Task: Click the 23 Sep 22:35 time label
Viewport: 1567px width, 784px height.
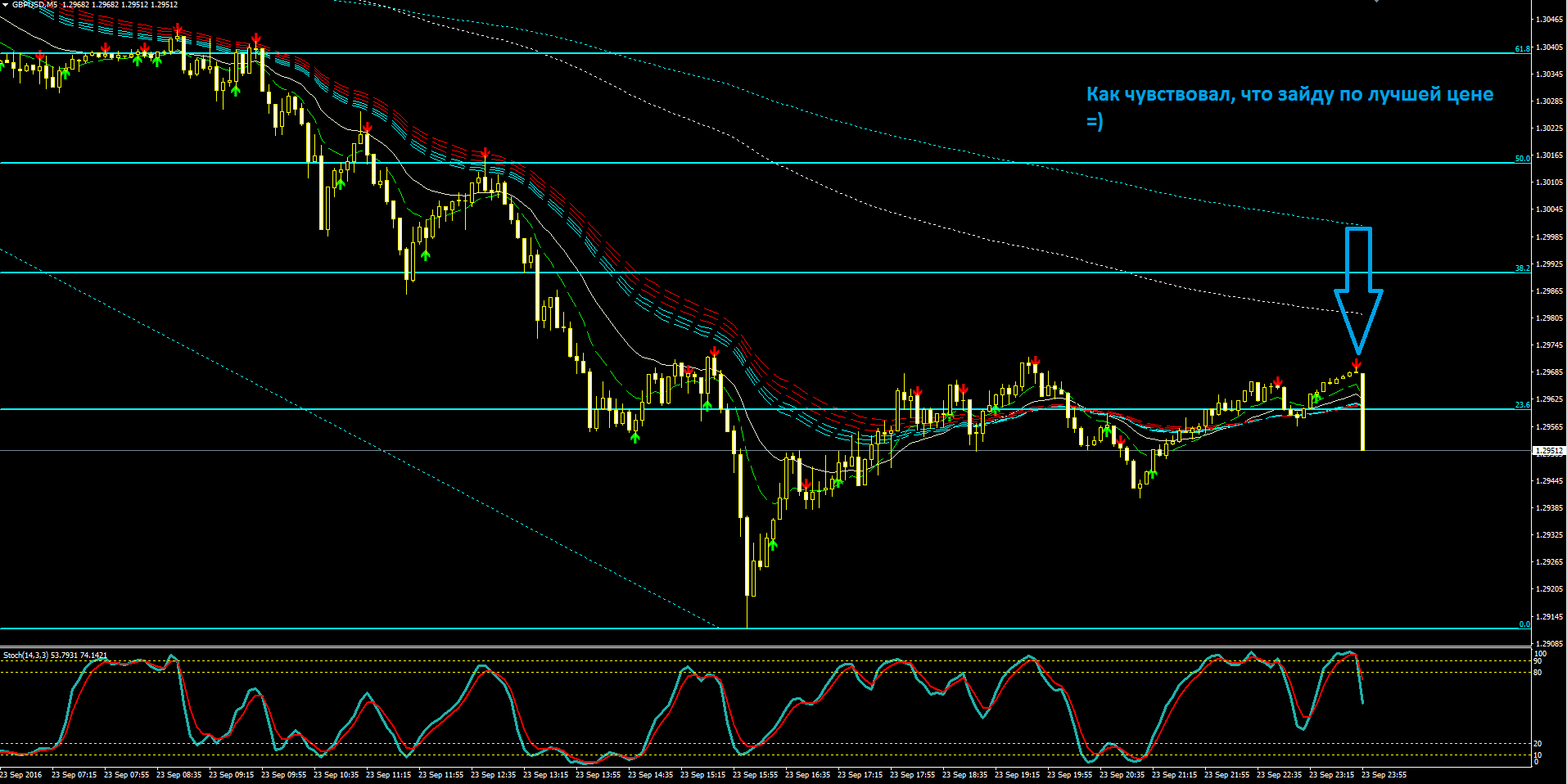Action: click(1279, 775)
